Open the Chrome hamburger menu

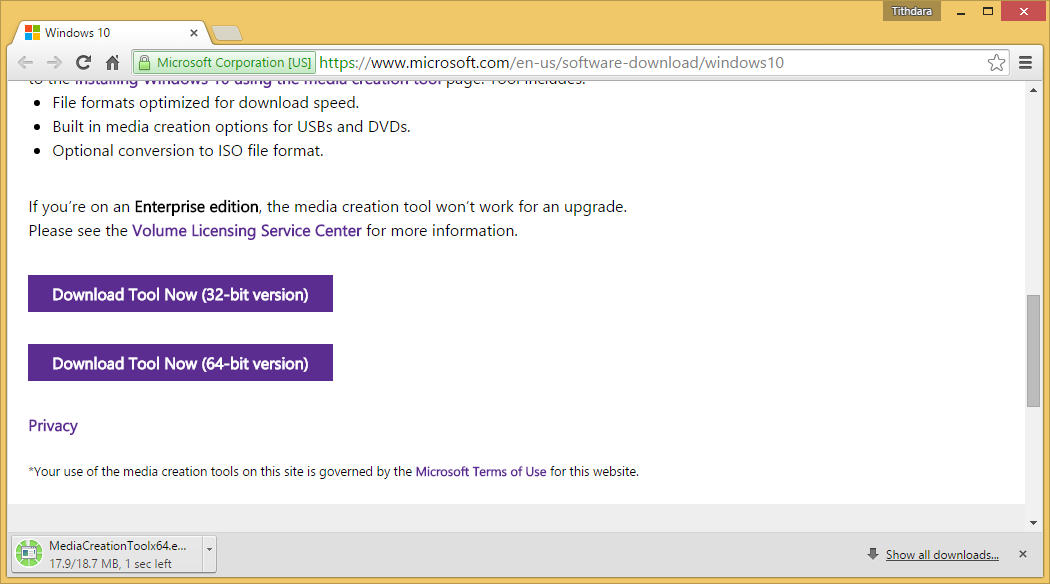pos(1025,63)
